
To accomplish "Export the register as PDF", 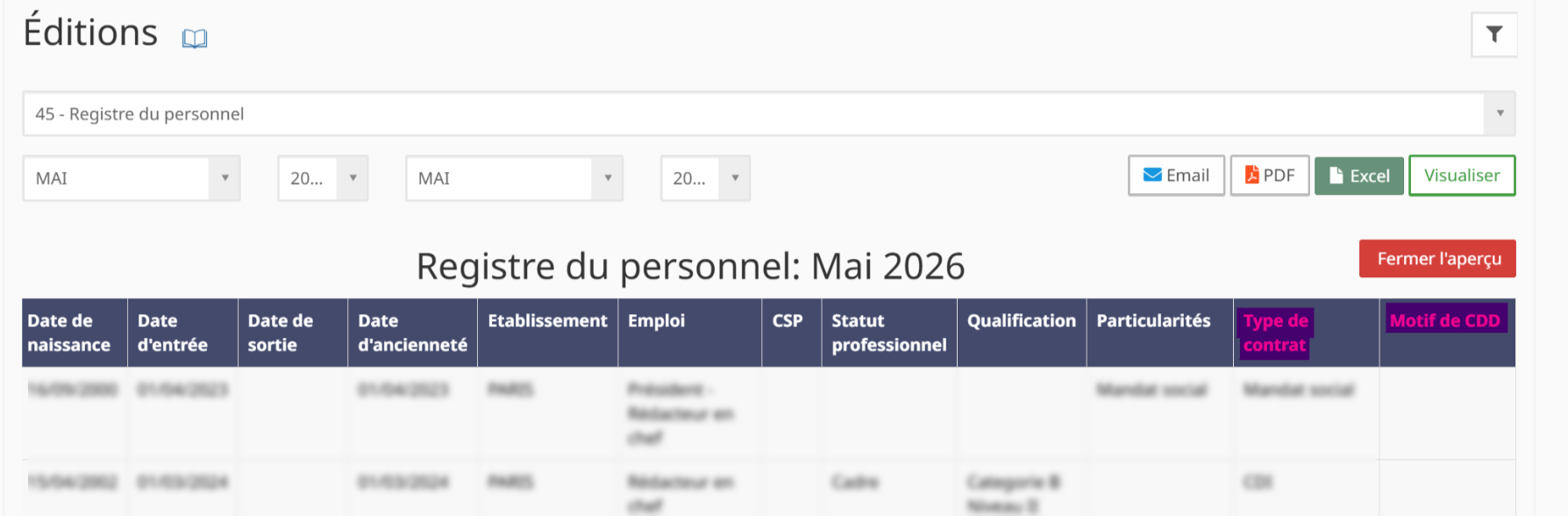I will click(x=1270, y=176).
